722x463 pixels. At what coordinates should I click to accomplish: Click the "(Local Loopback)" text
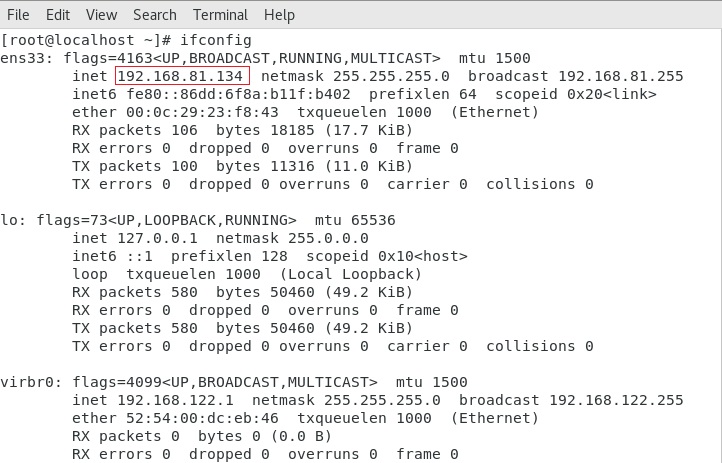click(x=351, y=274)
